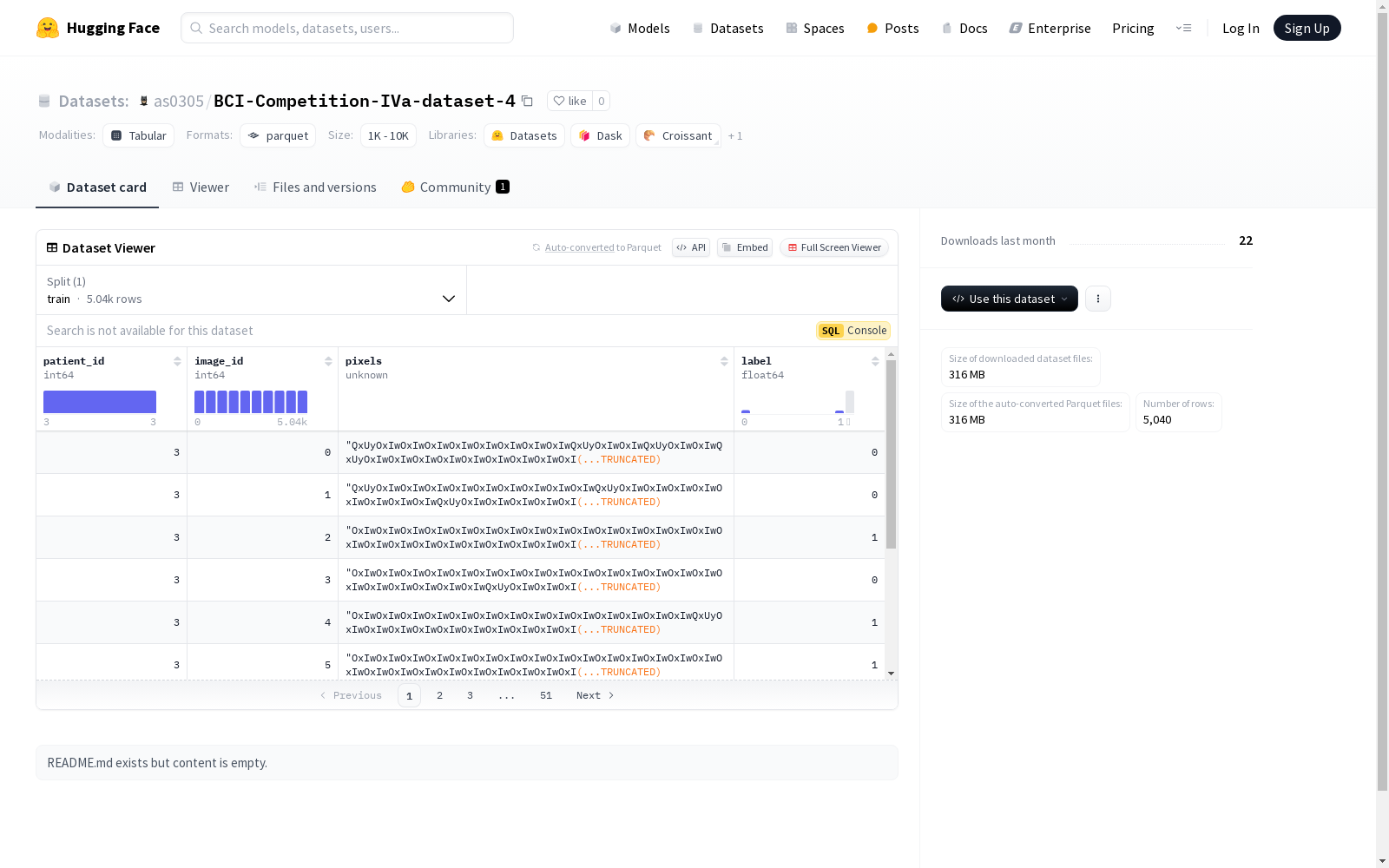Open the Files and versions tab
The image size is (1389, 868).
[x=315, y=187]
